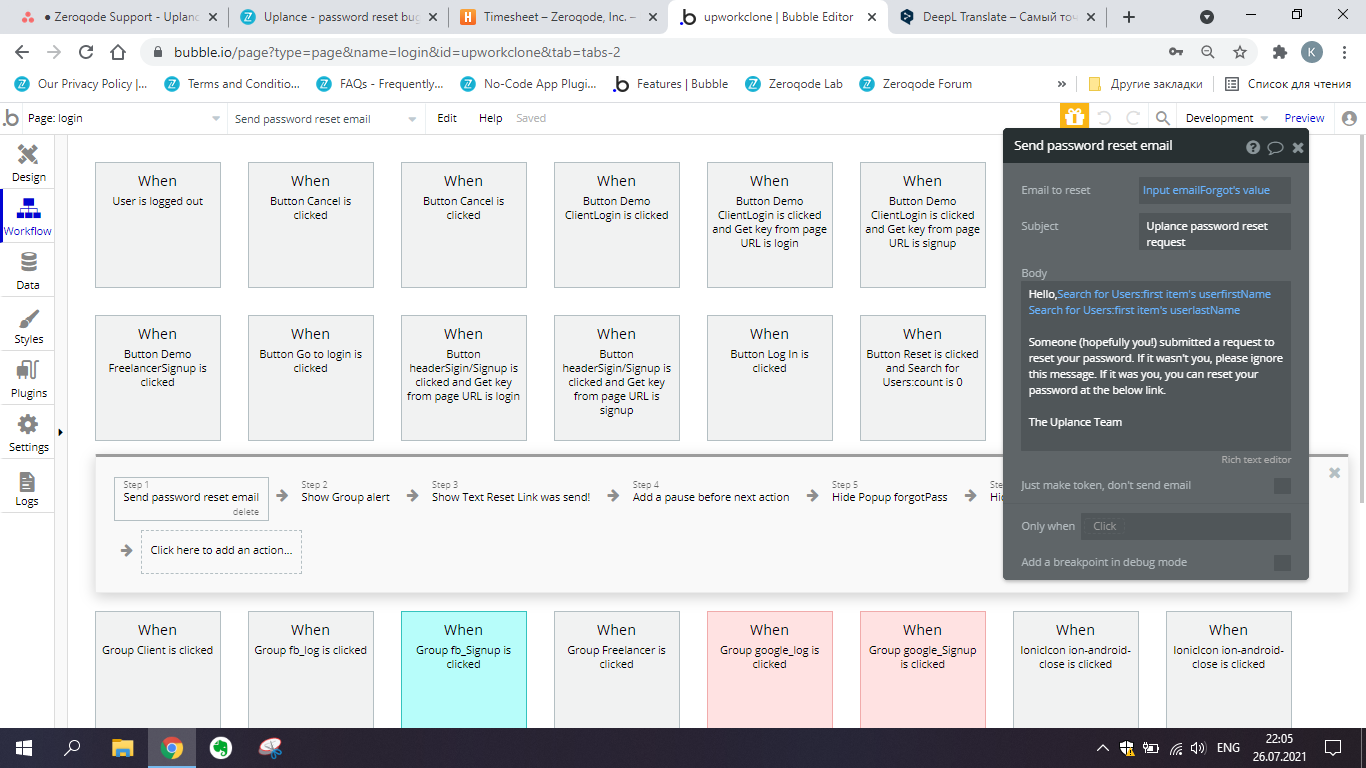
Task: Toggle Add a breakpoint in debug mode
Action: [x=1282, y=563]
